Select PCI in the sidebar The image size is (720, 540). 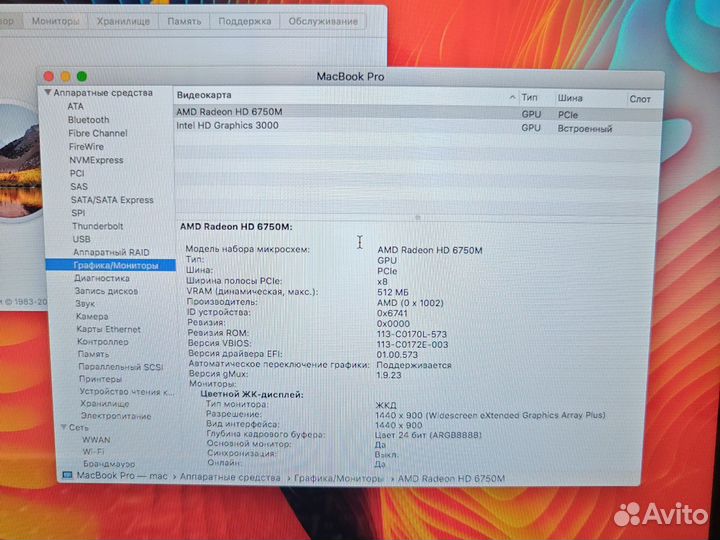point(77,173)
